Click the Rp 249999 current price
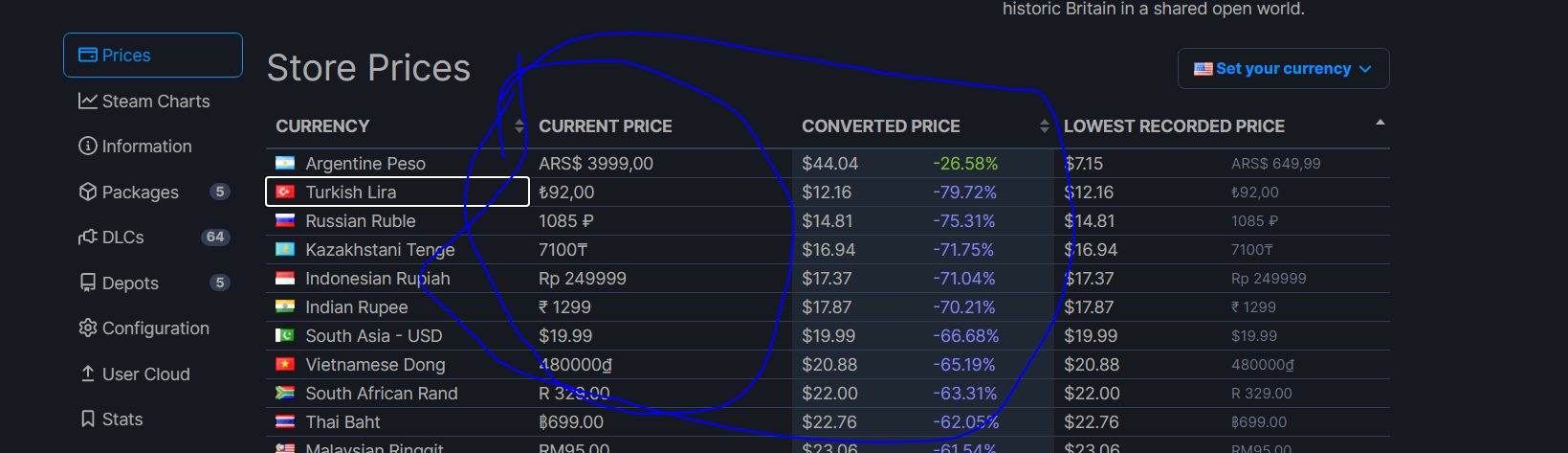Viewport: 1568px width, 453px height. point(583,279)
